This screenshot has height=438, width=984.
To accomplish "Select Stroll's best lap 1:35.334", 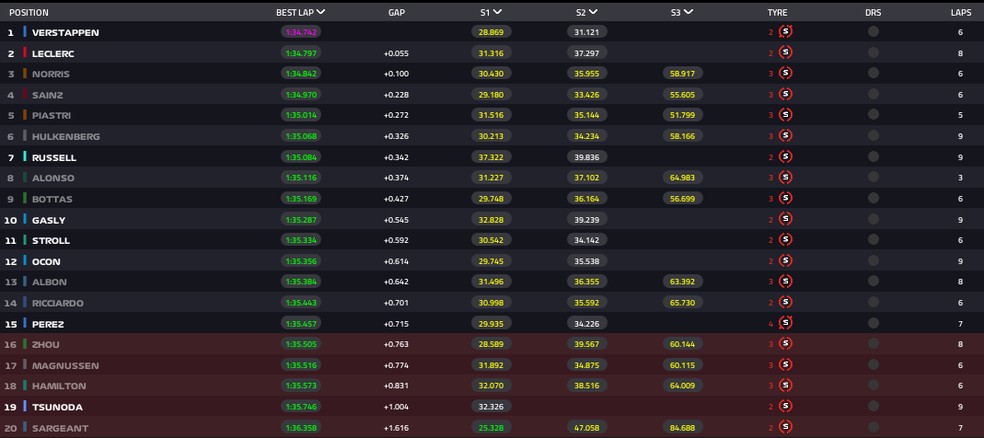I will 301,240.
